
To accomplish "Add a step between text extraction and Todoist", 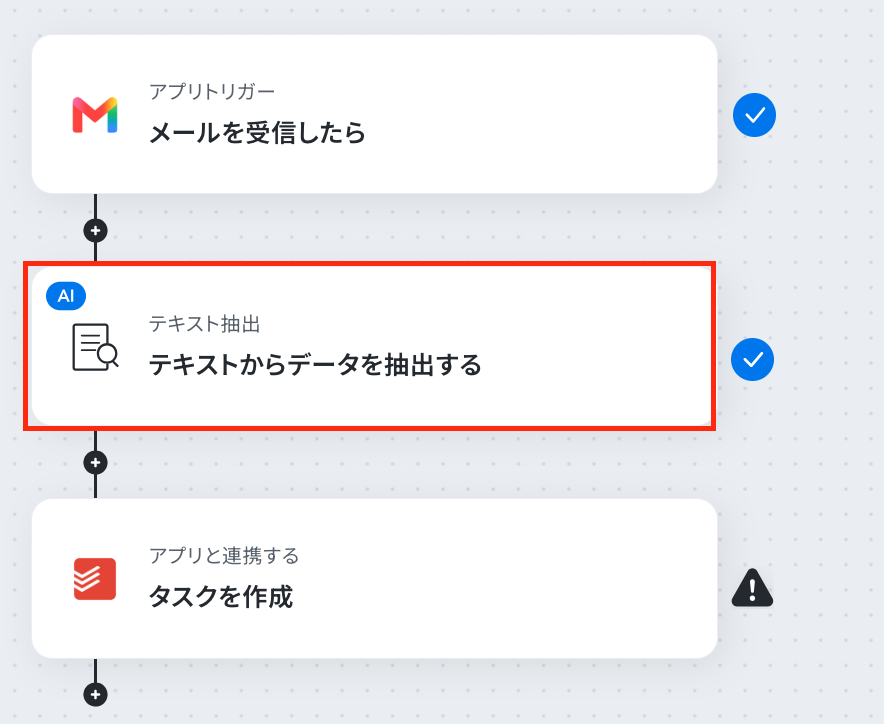I will click(95, 463).
